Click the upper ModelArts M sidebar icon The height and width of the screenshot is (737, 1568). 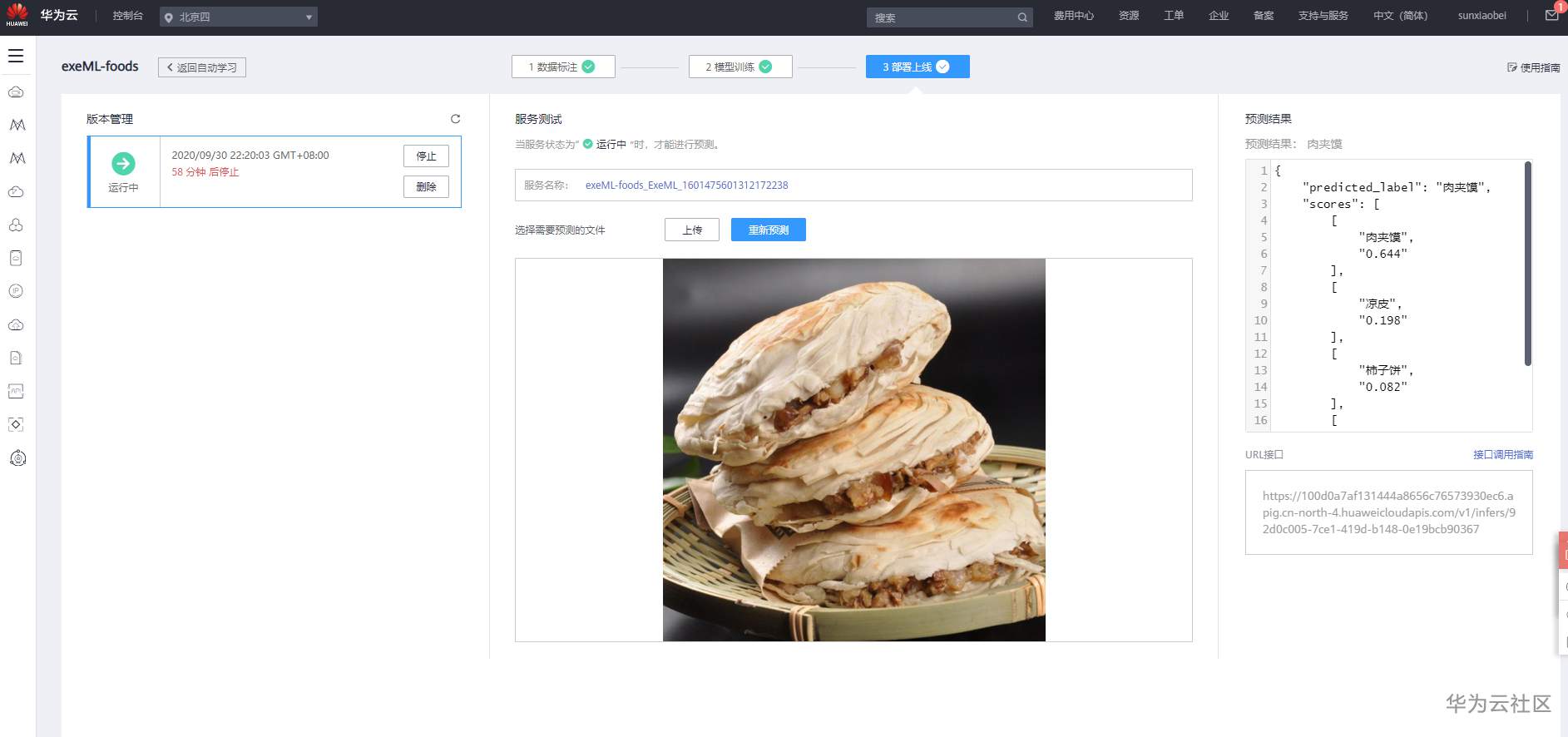17,125
